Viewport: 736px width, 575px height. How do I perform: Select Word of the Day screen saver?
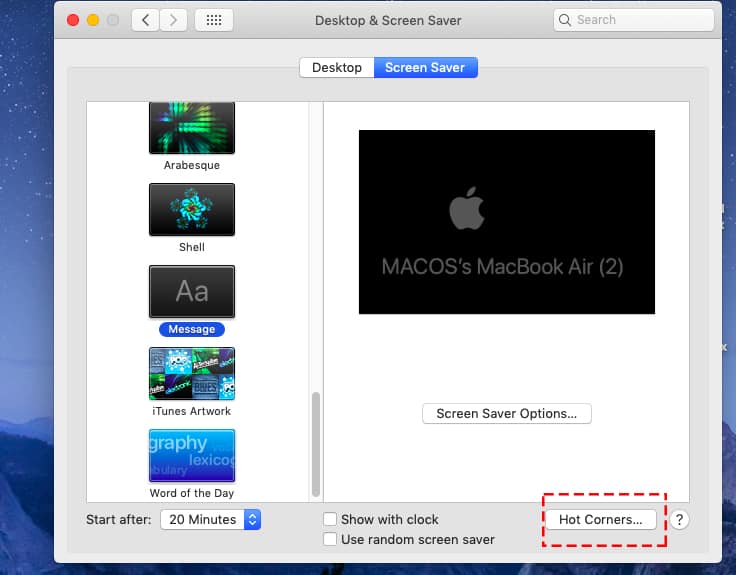click(x=192, y=455)
